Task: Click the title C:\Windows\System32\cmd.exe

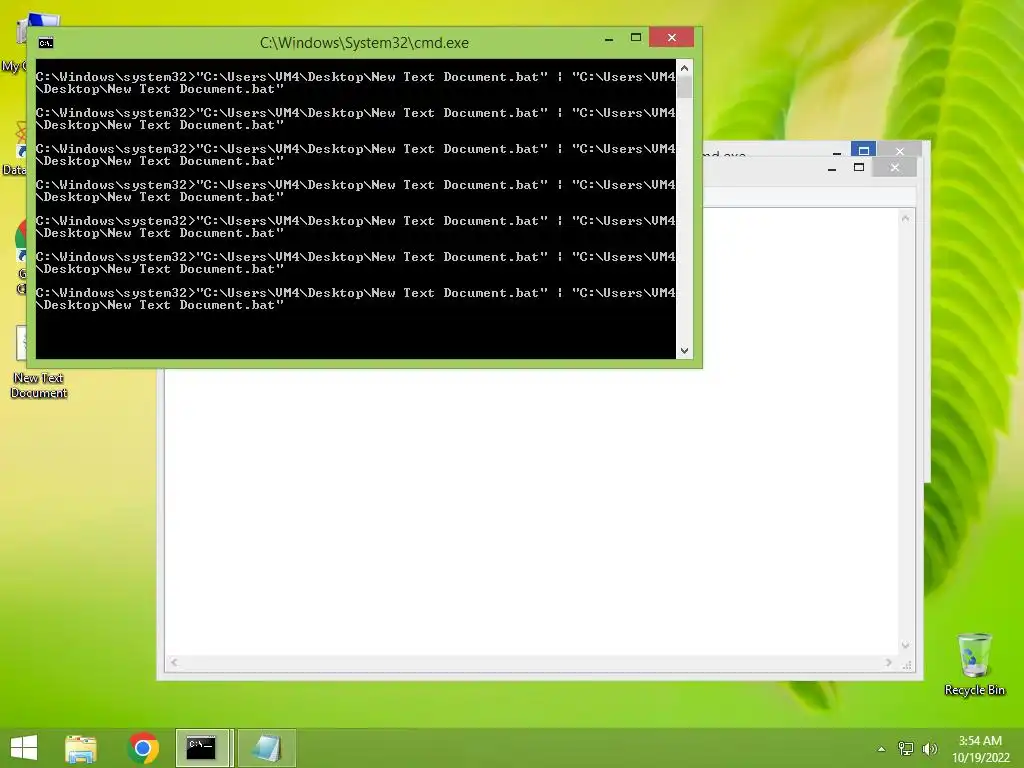Action: click(x=364, y=43)
